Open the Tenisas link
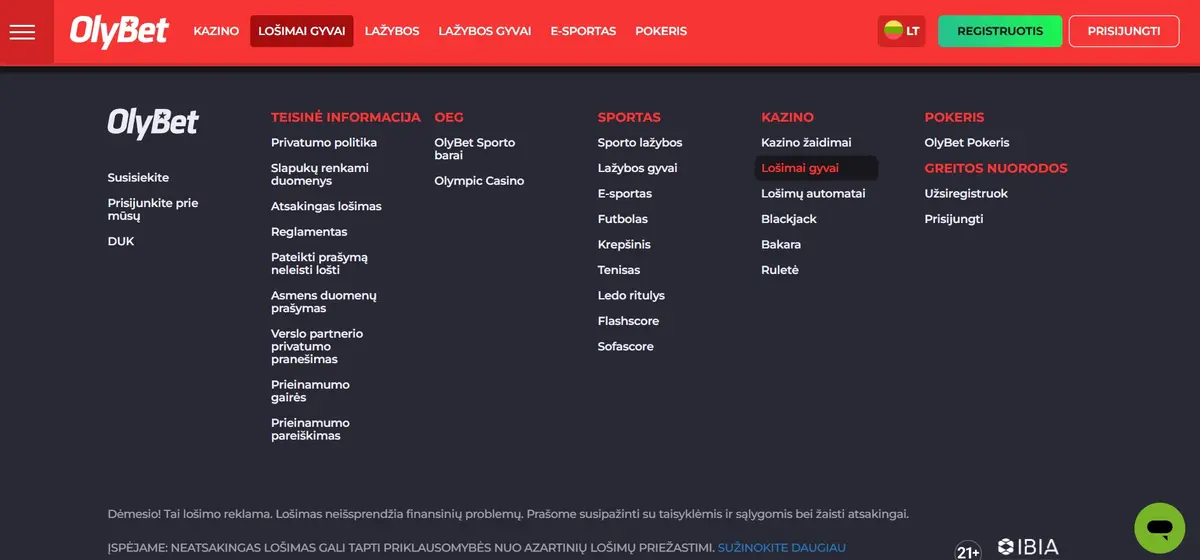1200x560 pixels. 619,270
